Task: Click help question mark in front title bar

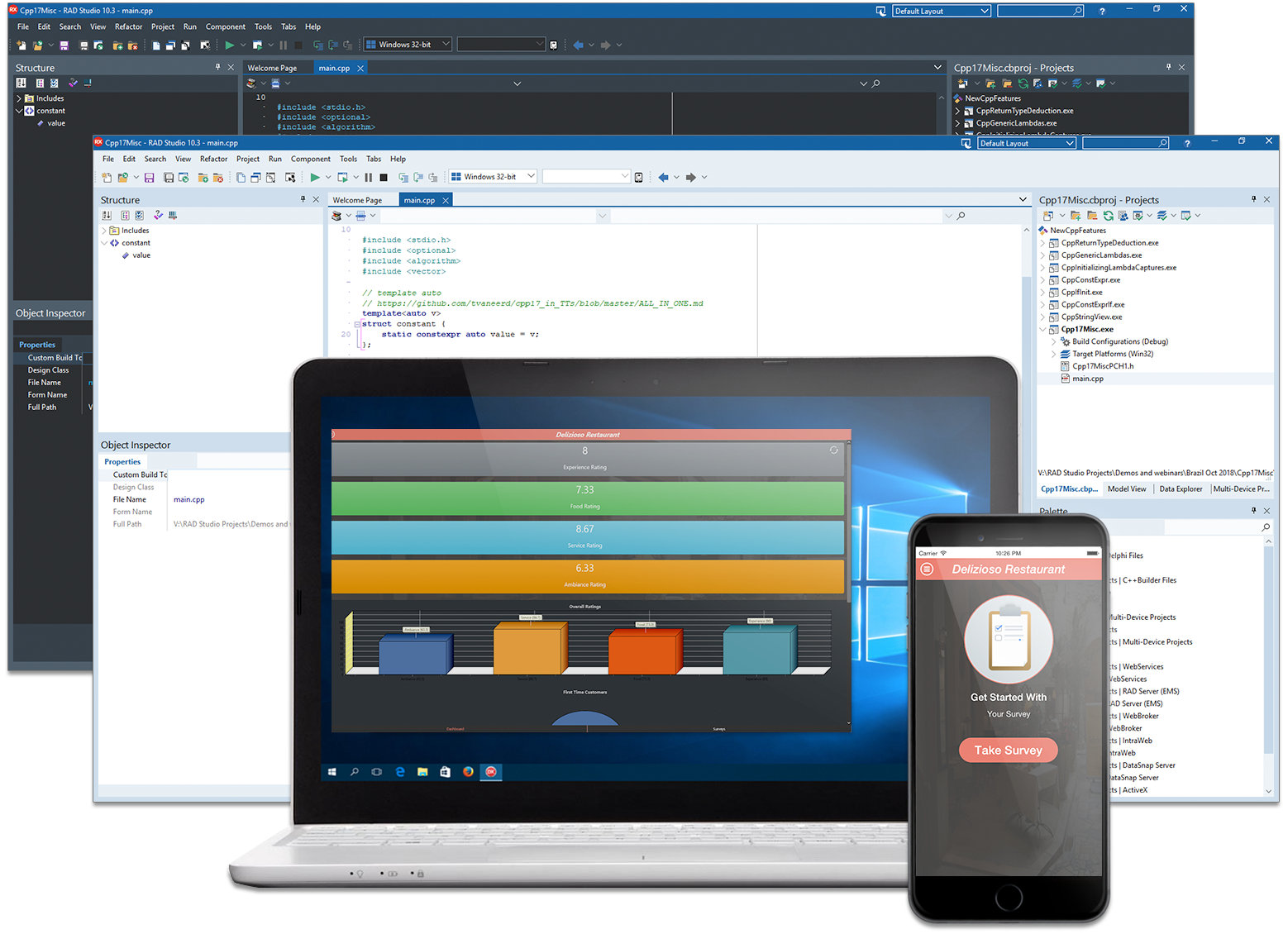Action: click(1187, 144)
